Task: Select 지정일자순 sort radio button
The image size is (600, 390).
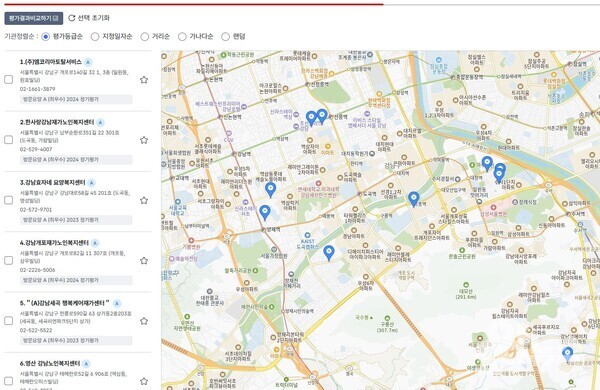Action: coord(95,37)
